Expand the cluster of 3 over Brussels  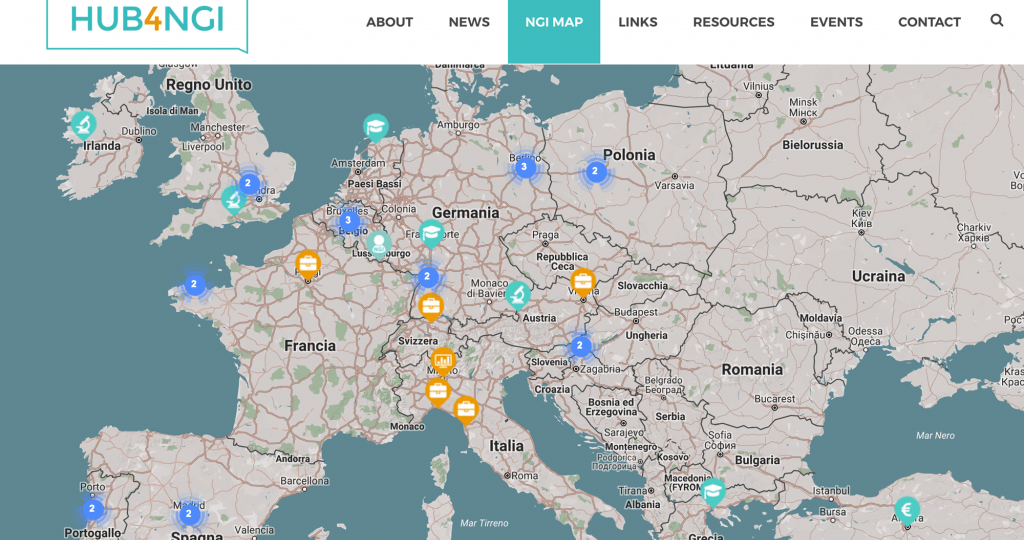coord(349,221)
